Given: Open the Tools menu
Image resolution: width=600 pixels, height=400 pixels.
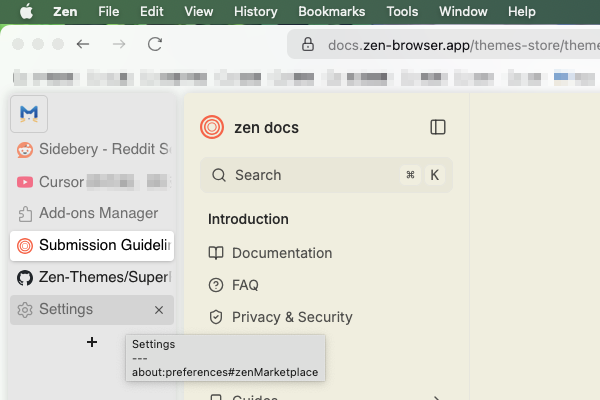Looking at the screenshot, I should click(402, 11).
